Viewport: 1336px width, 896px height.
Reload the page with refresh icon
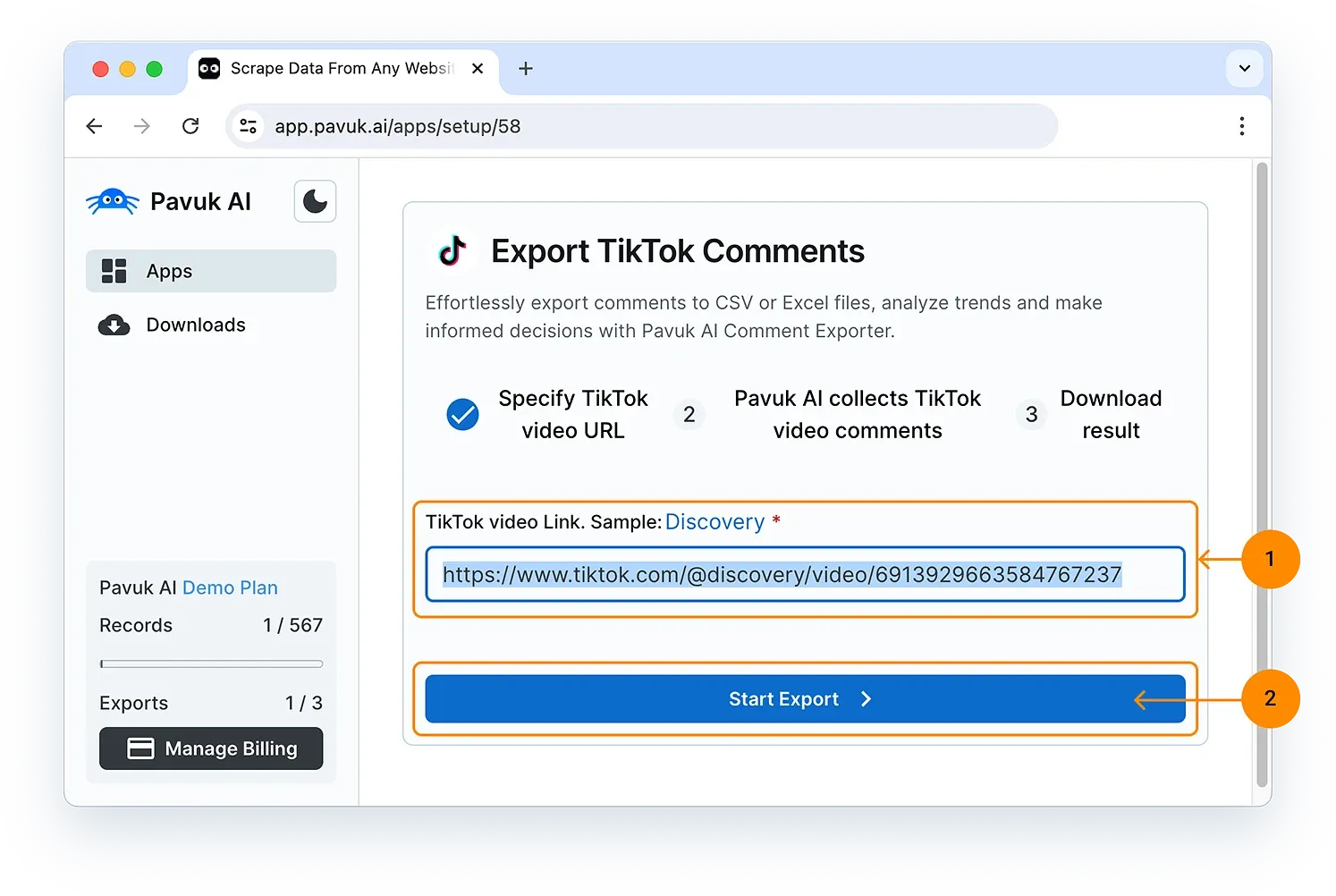tap(190, 126)
